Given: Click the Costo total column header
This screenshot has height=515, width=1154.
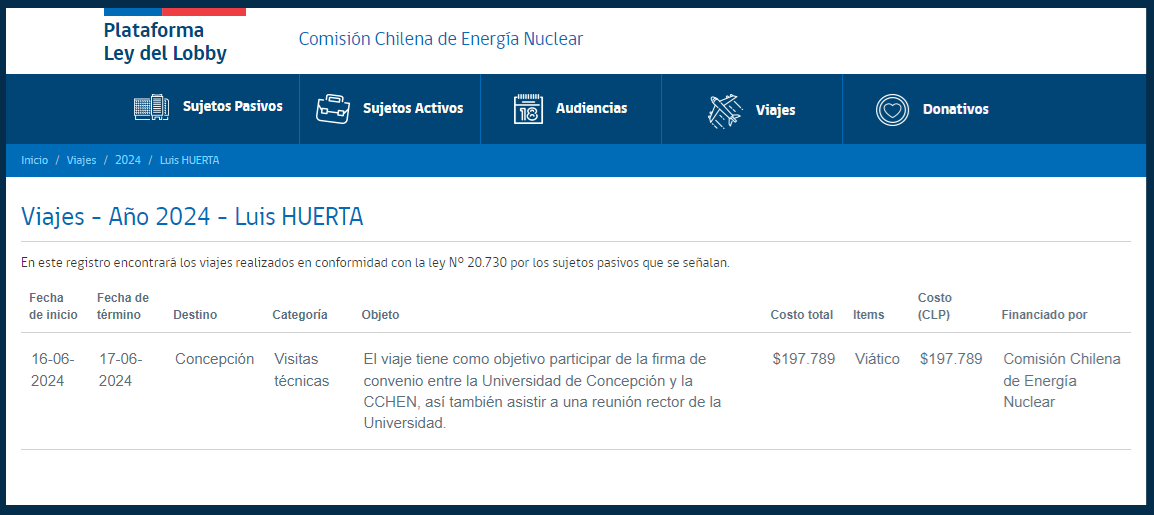Looking at the screenshot, I should [801, 315].
